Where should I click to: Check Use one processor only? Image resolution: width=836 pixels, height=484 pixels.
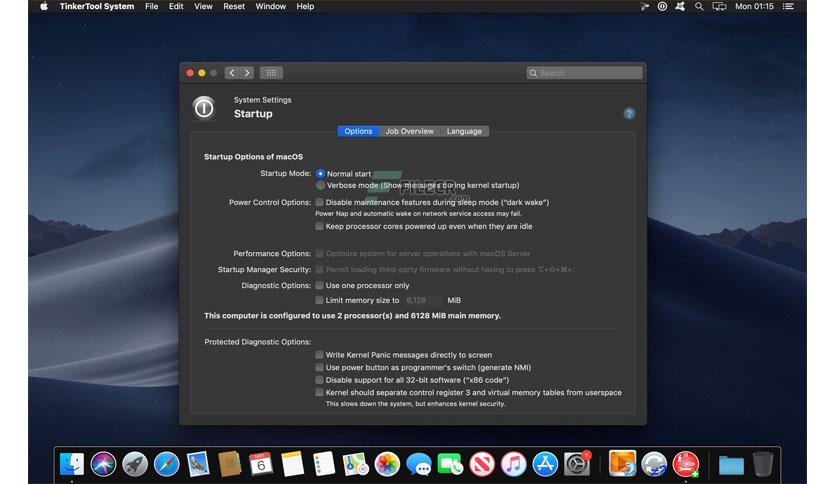coord(319,285)
